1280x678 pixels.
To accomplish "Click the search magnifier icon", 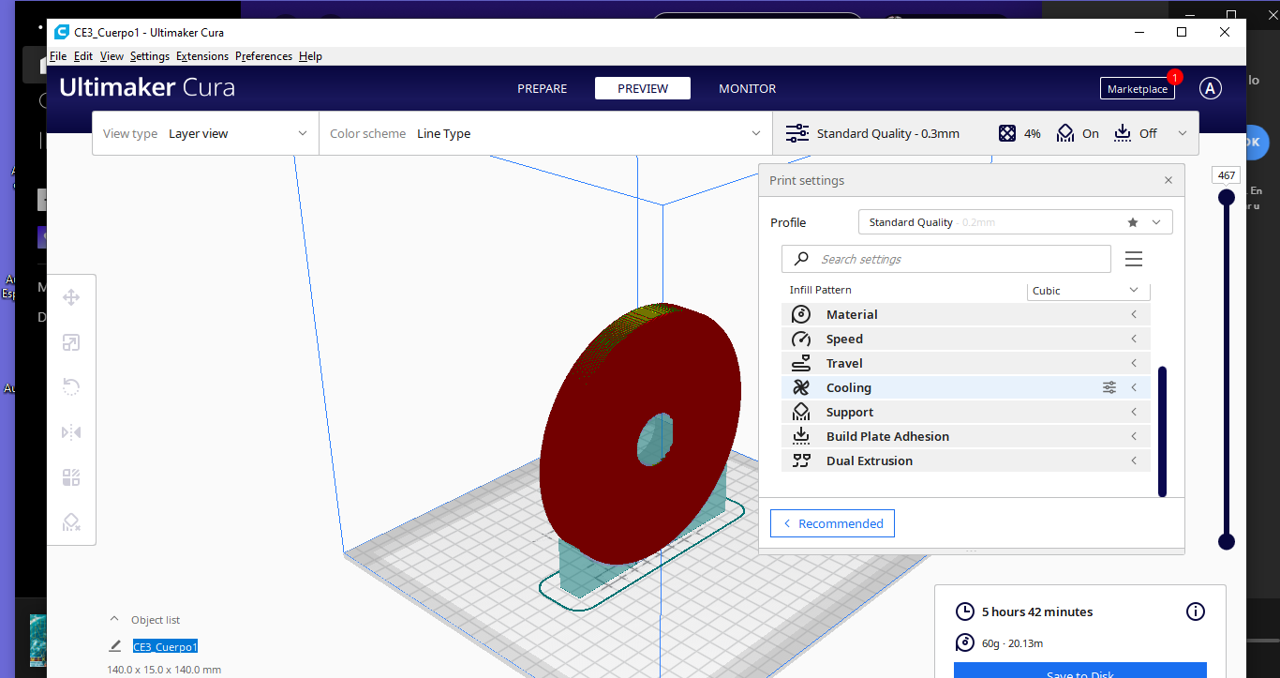I will 801,259.
